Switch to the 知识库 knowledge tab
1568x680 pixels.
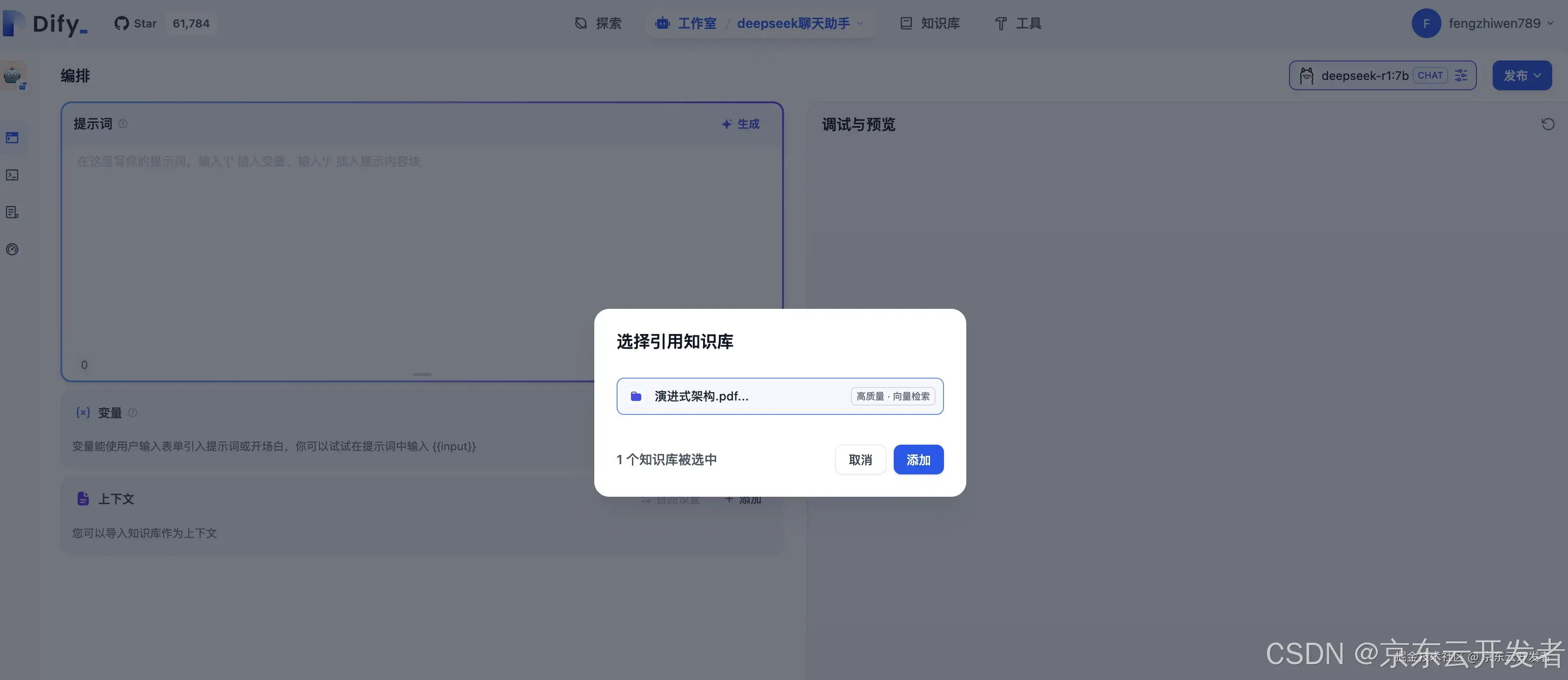pyautogui.click(x=930, y=23)
